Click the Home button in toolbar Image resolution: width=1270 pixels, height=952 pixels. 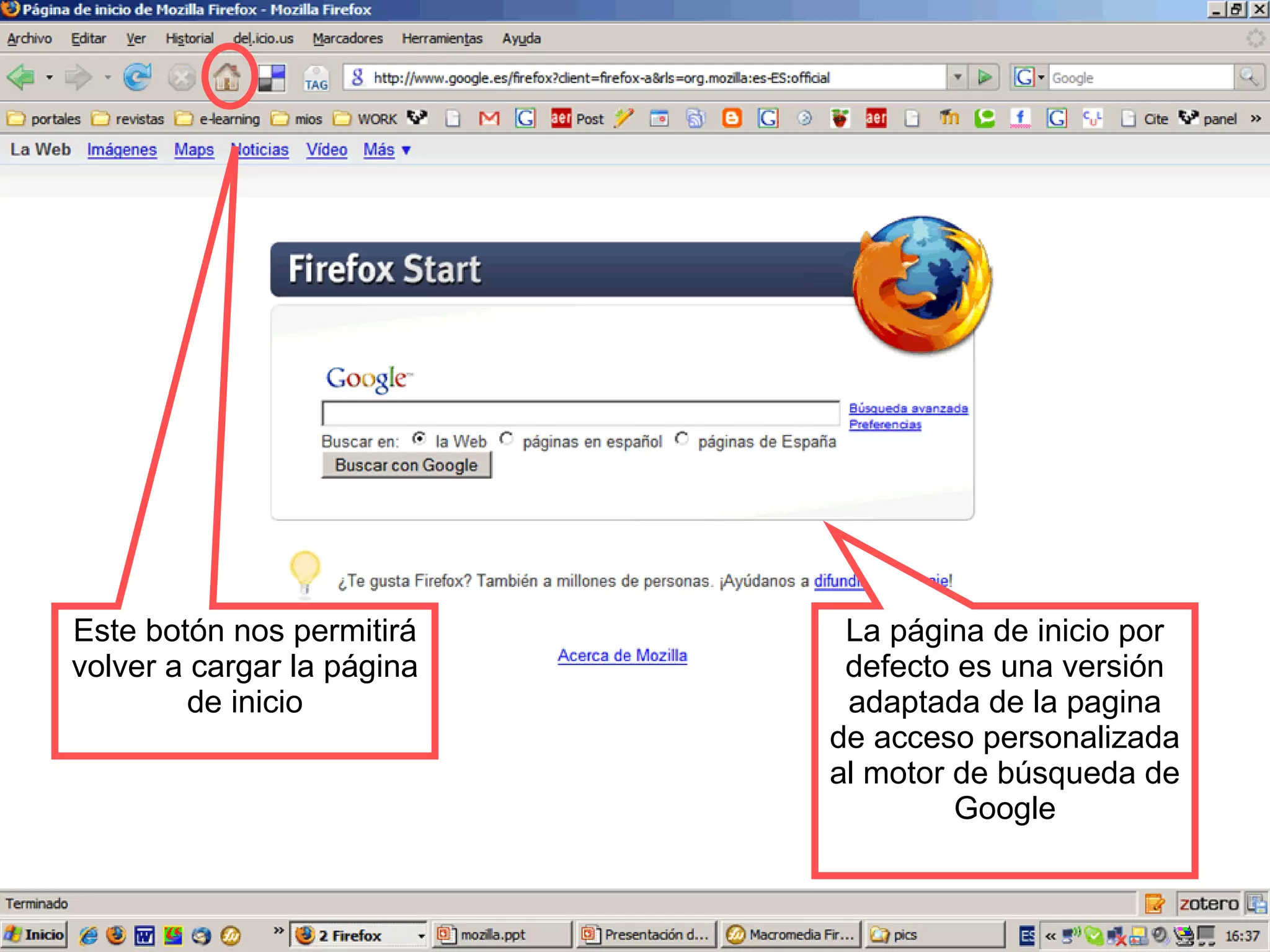point(227,77)
